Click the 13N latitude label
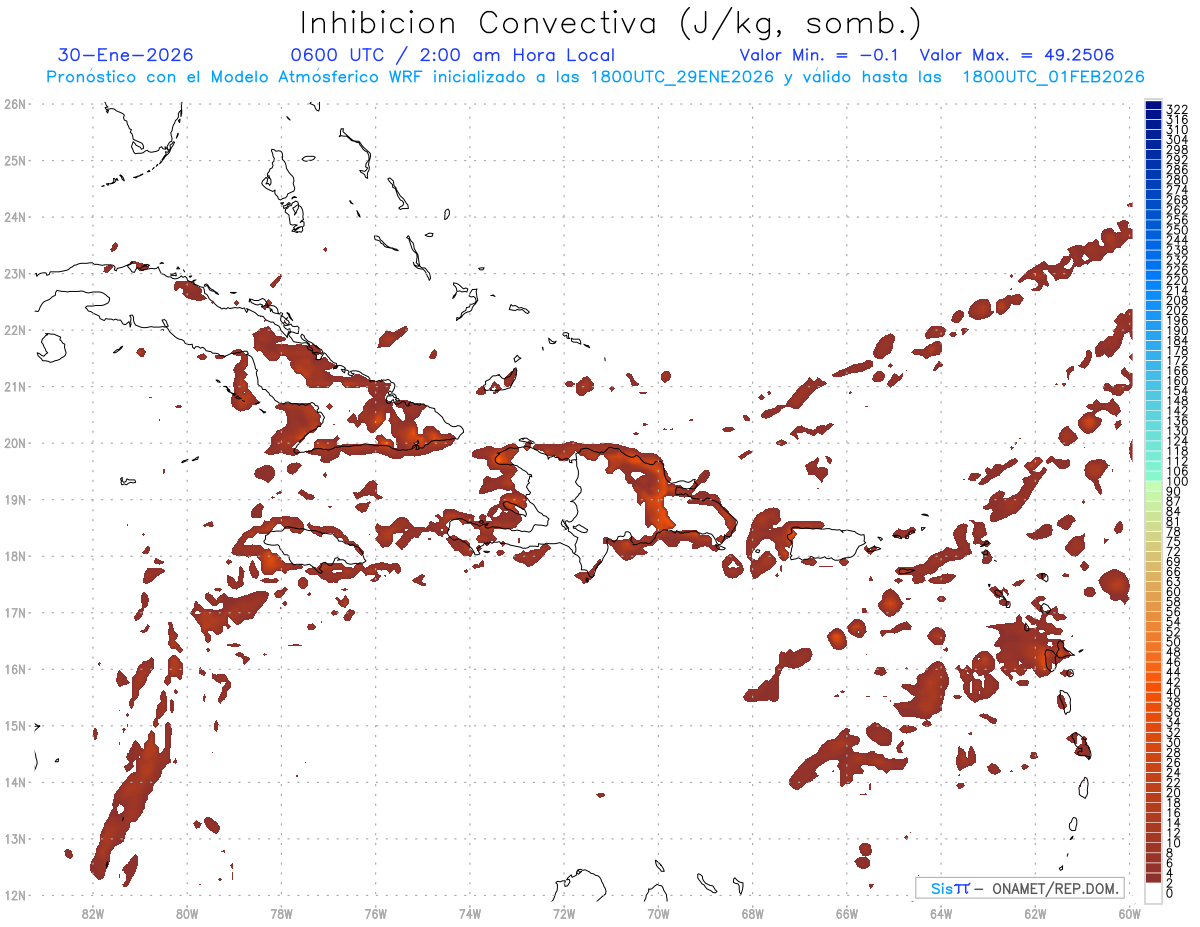 [14, 838]
